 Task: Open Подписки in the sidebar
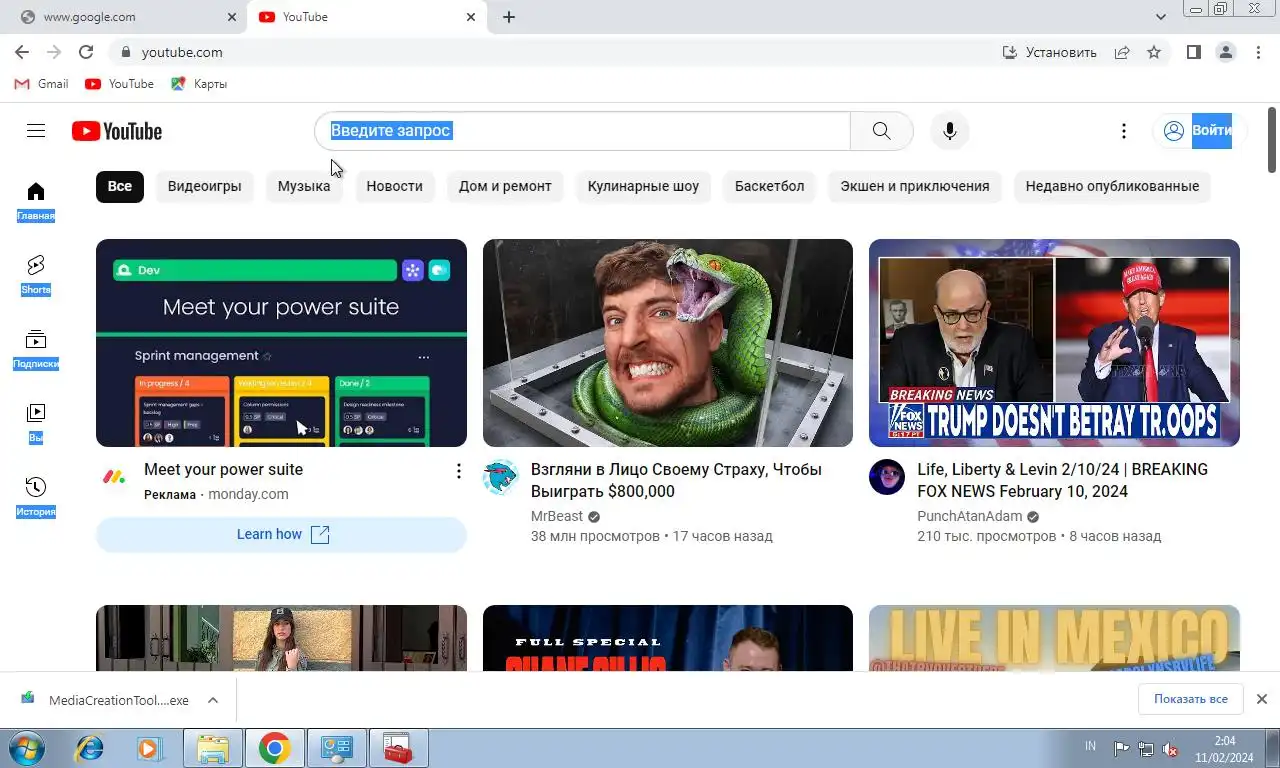pos(36,349)
